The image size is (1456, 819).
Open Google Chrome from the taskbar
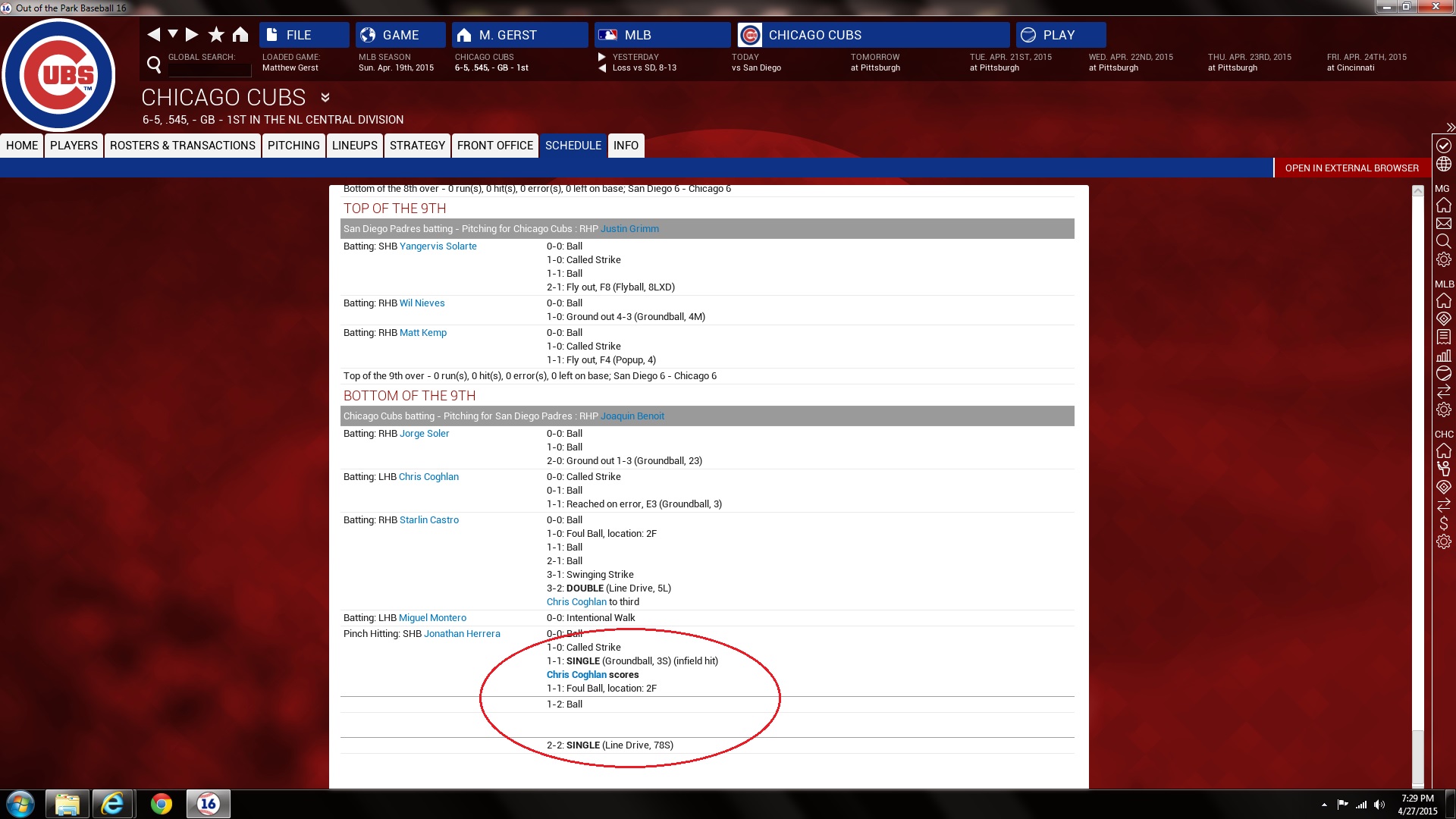[161, 804]
